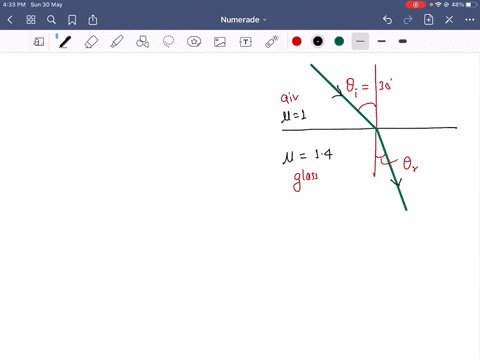The width and height of the screenshot is (480, 360).
Task: Bookmark this page
Action: tap(72, 20)
